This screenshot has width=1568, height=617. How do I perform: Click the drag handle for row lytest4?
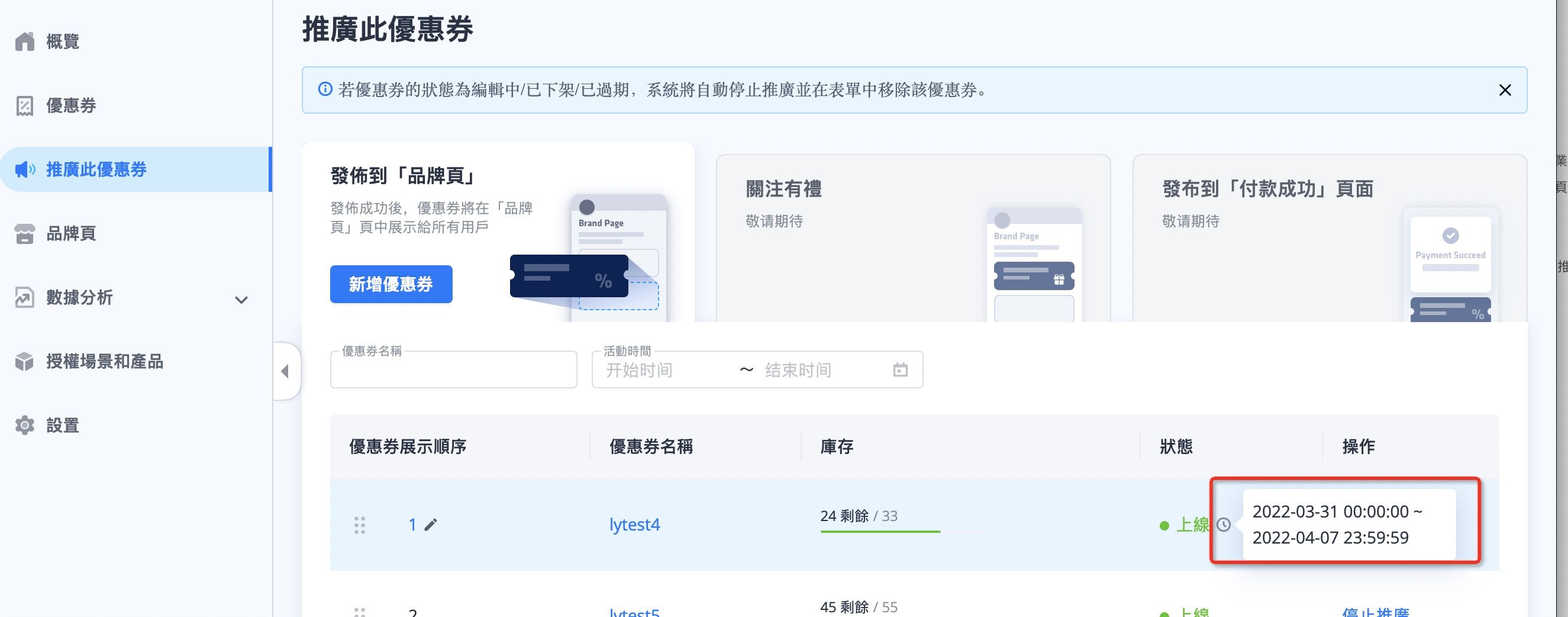(360, 525)
